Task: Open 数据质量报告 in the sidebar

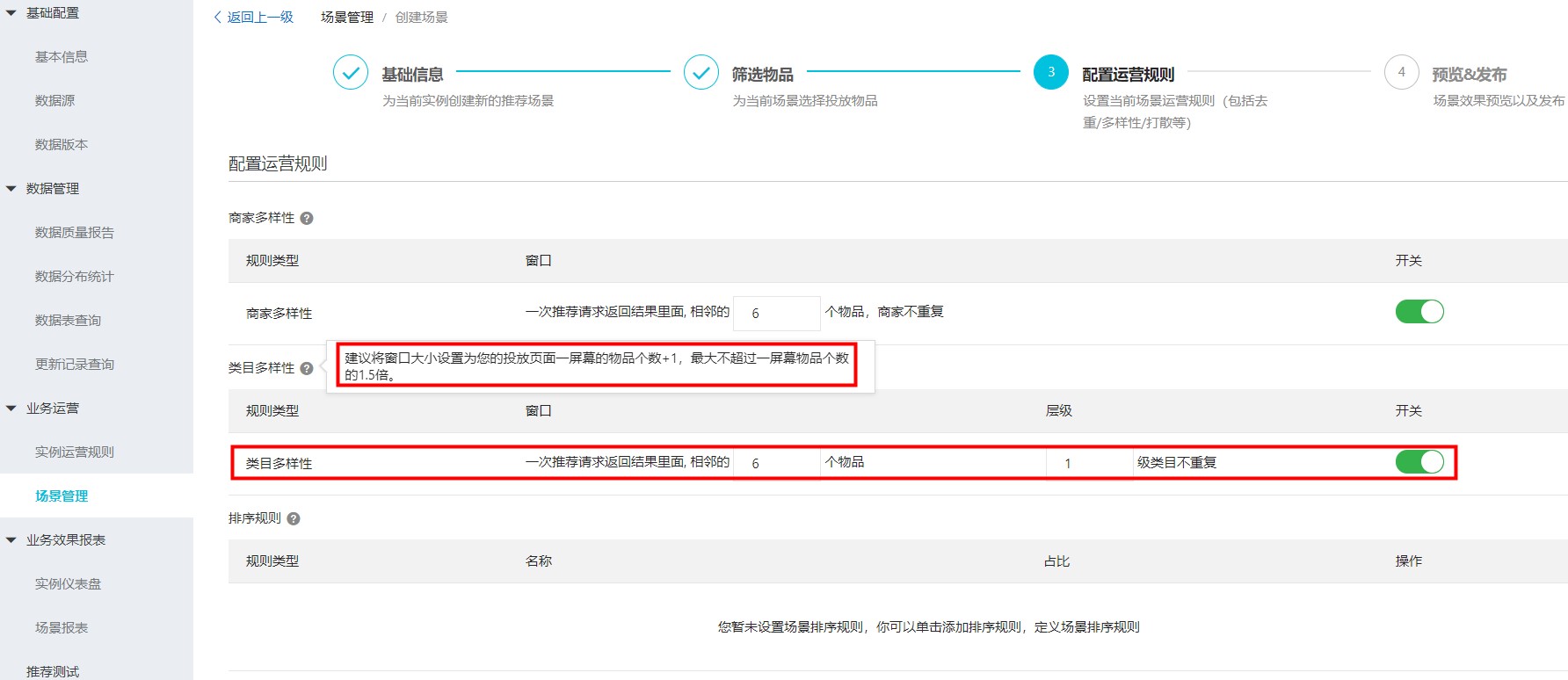Action: pyautogui.click(x=75, y=233)
